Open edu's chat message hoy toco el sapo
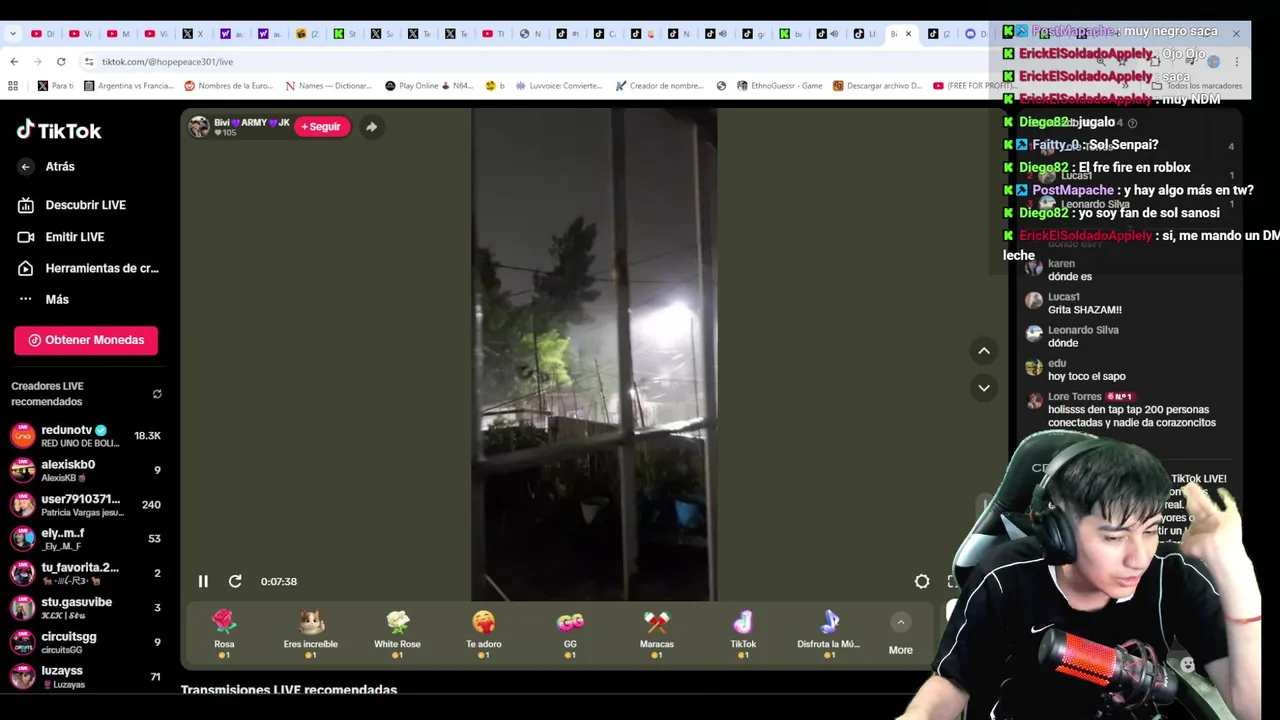Viewport: 1280px width, 720px height. click(x=1087, y=377)
